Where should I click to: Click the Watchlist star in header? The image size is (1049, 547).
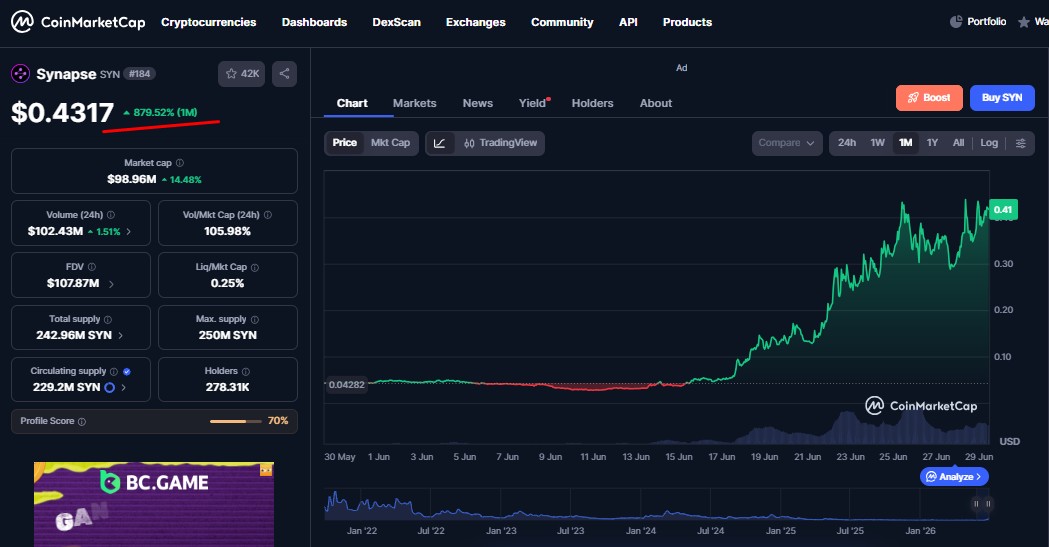(x=1024, y=22)
